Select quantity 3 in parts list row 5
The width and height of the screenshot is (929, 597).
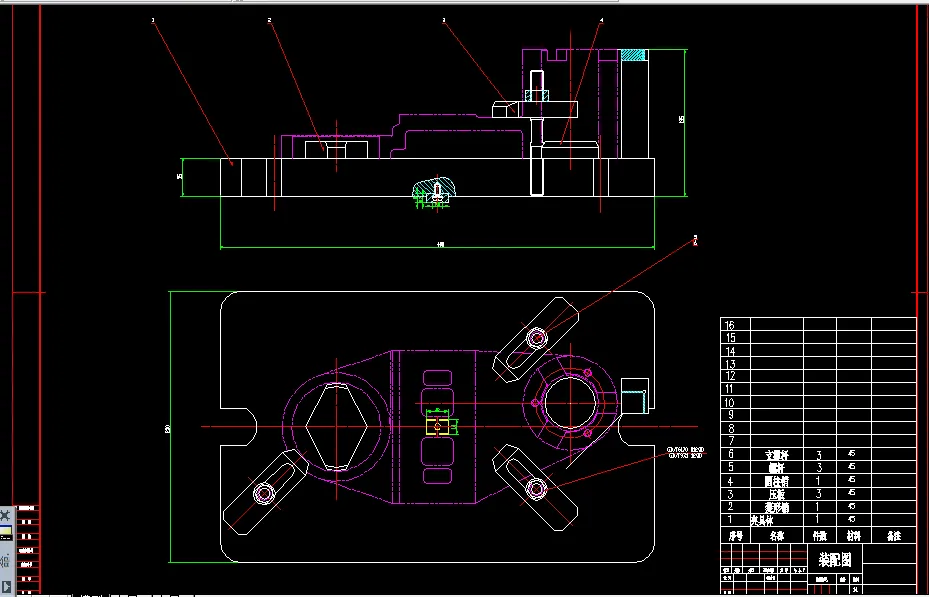(x=819, y=468)
